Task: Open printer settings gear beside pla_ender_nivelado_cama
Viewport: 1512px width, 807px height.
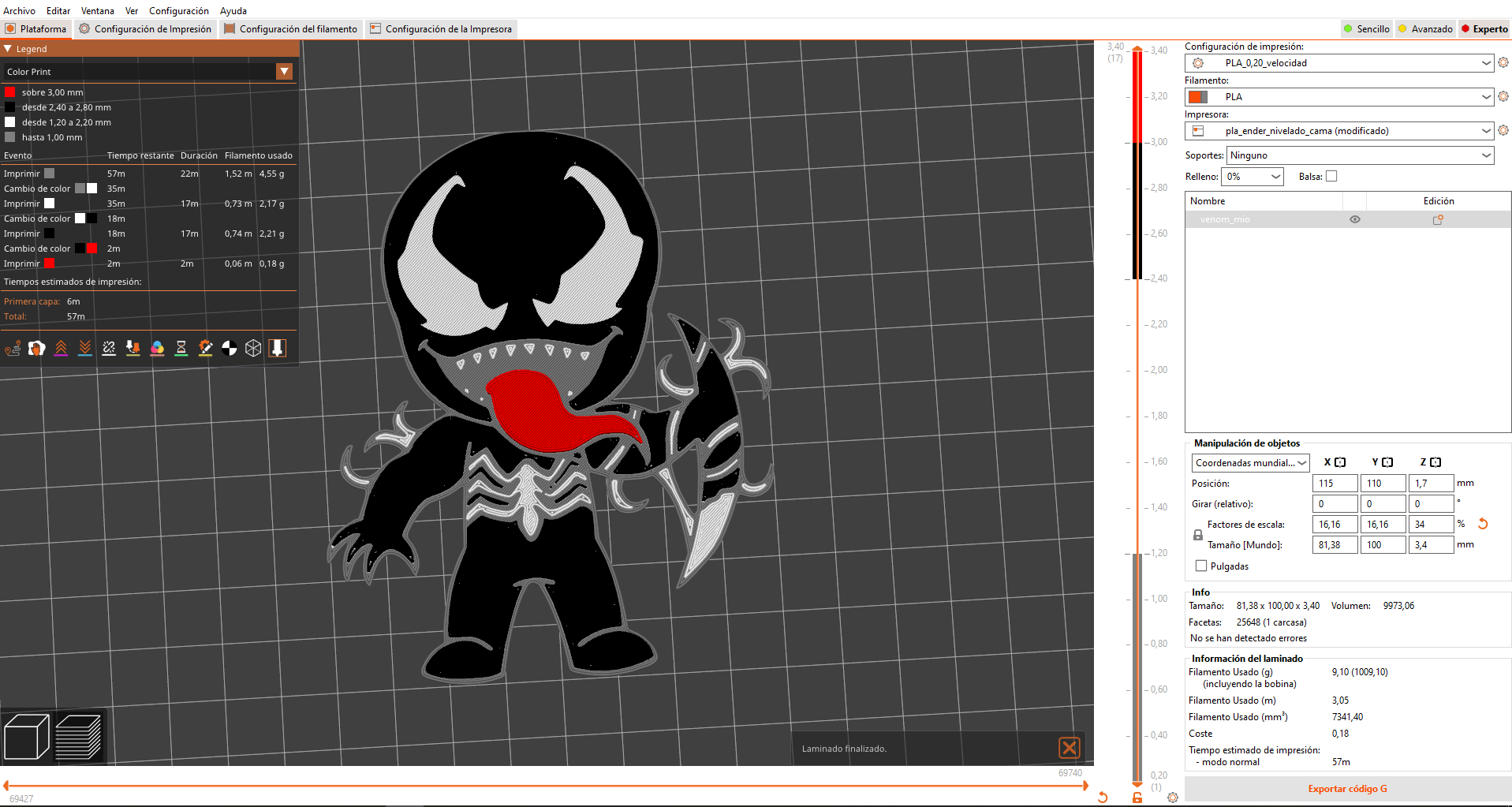Action: tap(1503, 130)
